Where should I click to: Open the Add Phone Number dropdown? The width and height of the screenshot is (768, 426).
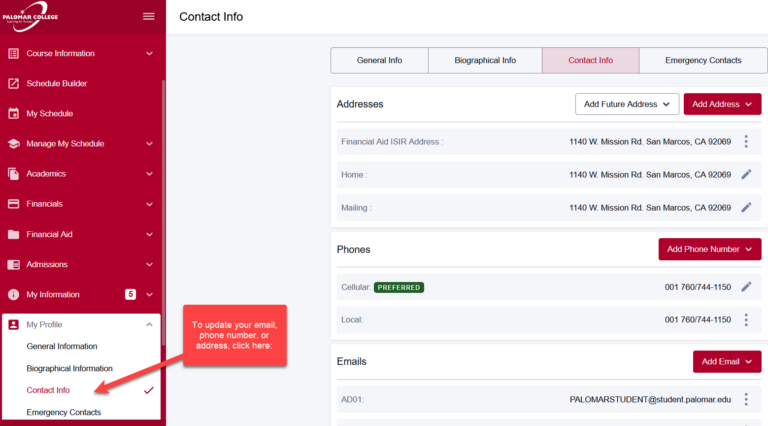(x=709, y=249)
